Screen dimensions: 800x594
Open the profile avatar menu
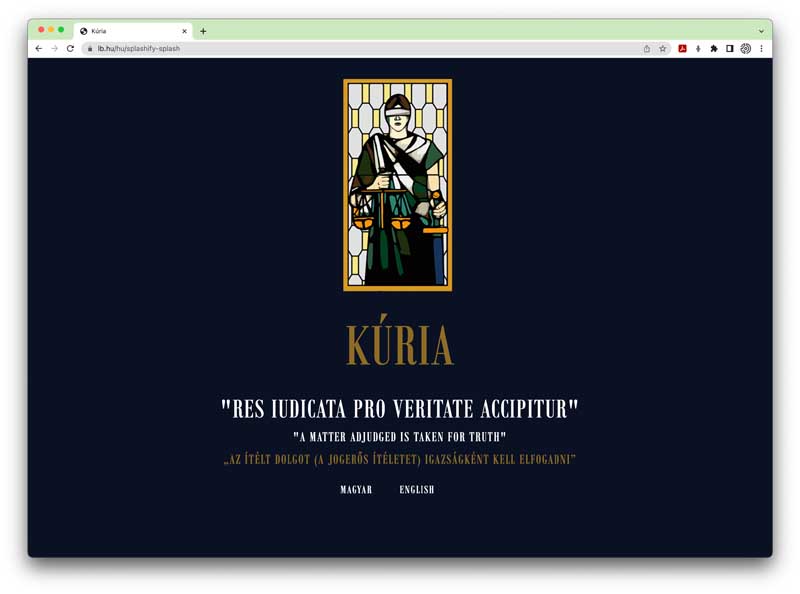pos(745,49)
